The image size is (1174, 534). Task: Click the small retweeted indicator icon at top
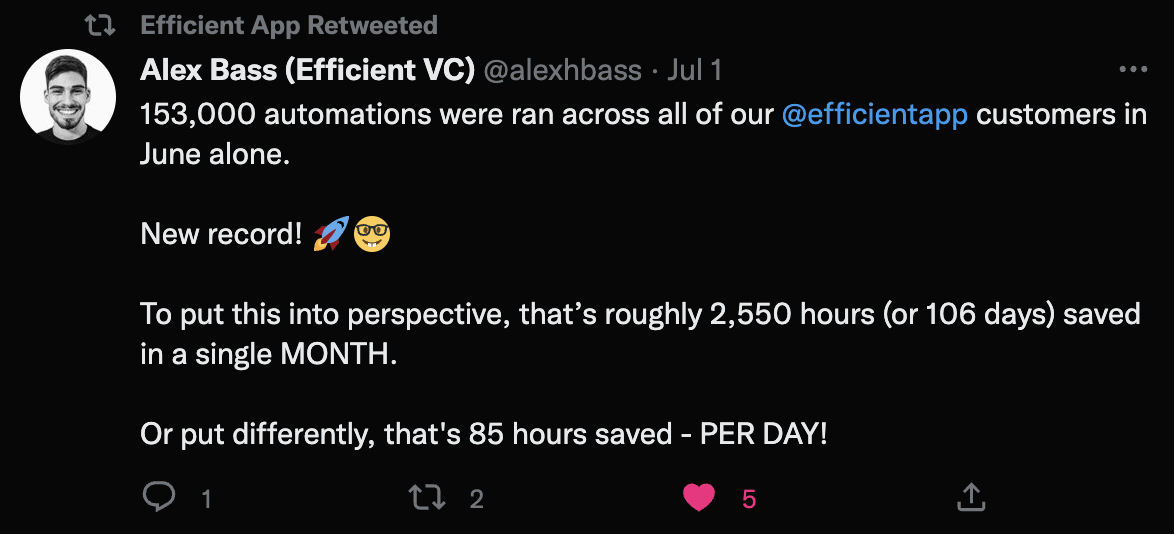pyautogui.click(x=100, y=25)
